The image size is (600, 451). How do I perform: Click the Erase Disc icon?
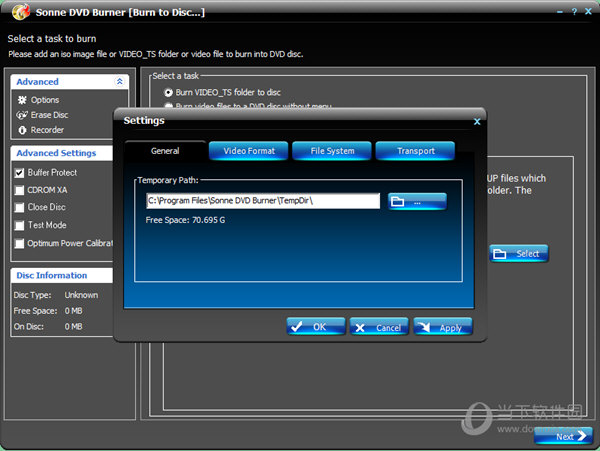[x=22, y=115]
